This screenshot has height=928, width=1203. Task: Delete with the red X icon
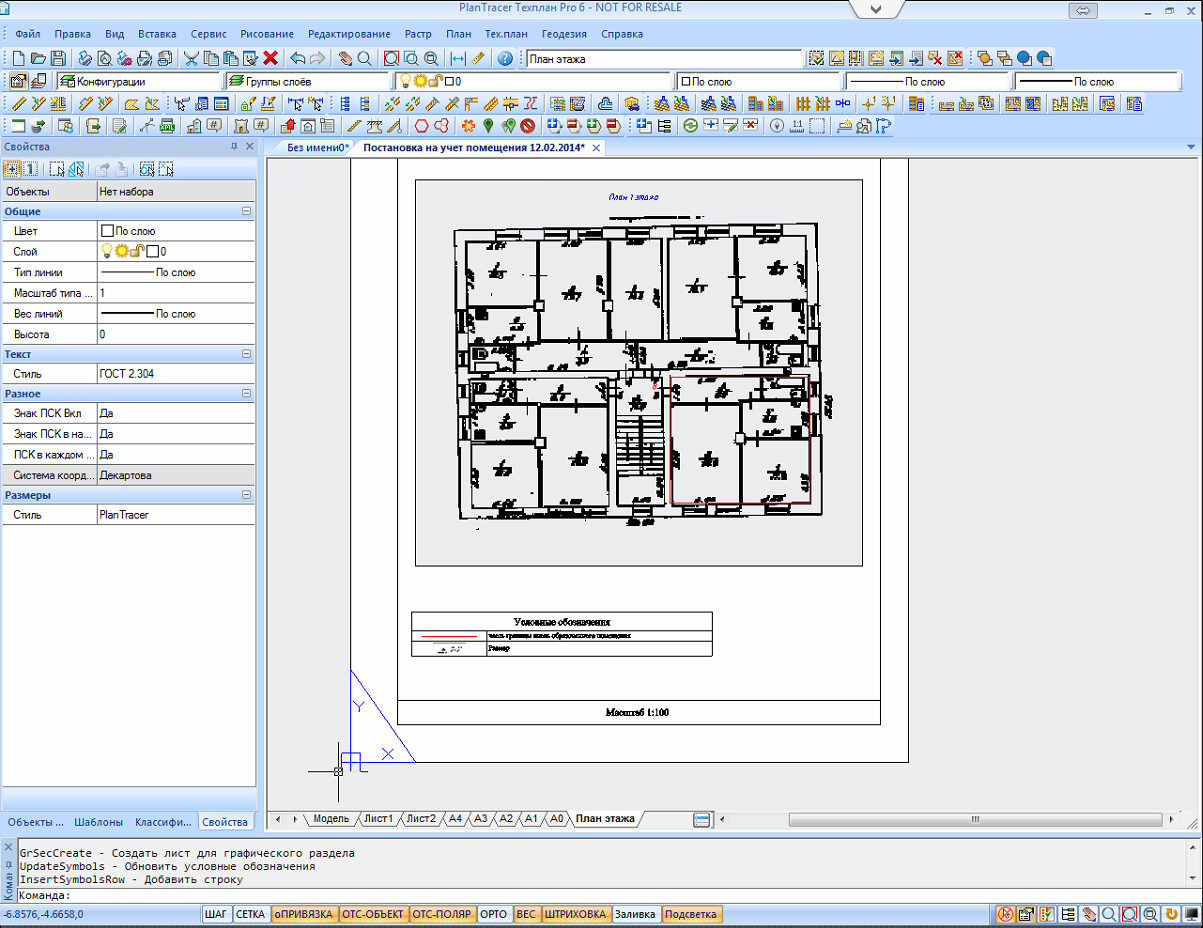tap(270, 59)
